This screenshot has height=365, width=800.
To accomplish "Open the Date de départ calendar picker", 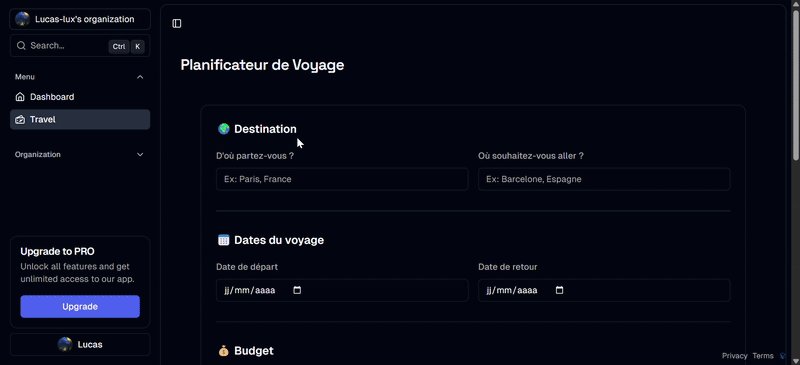I will pos(297,290).
